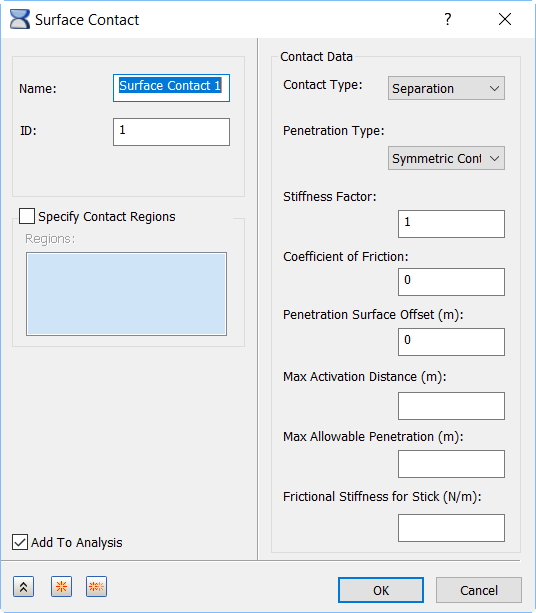
Task: Click the Max Allowable Penetration field
Action: point(451,464)
